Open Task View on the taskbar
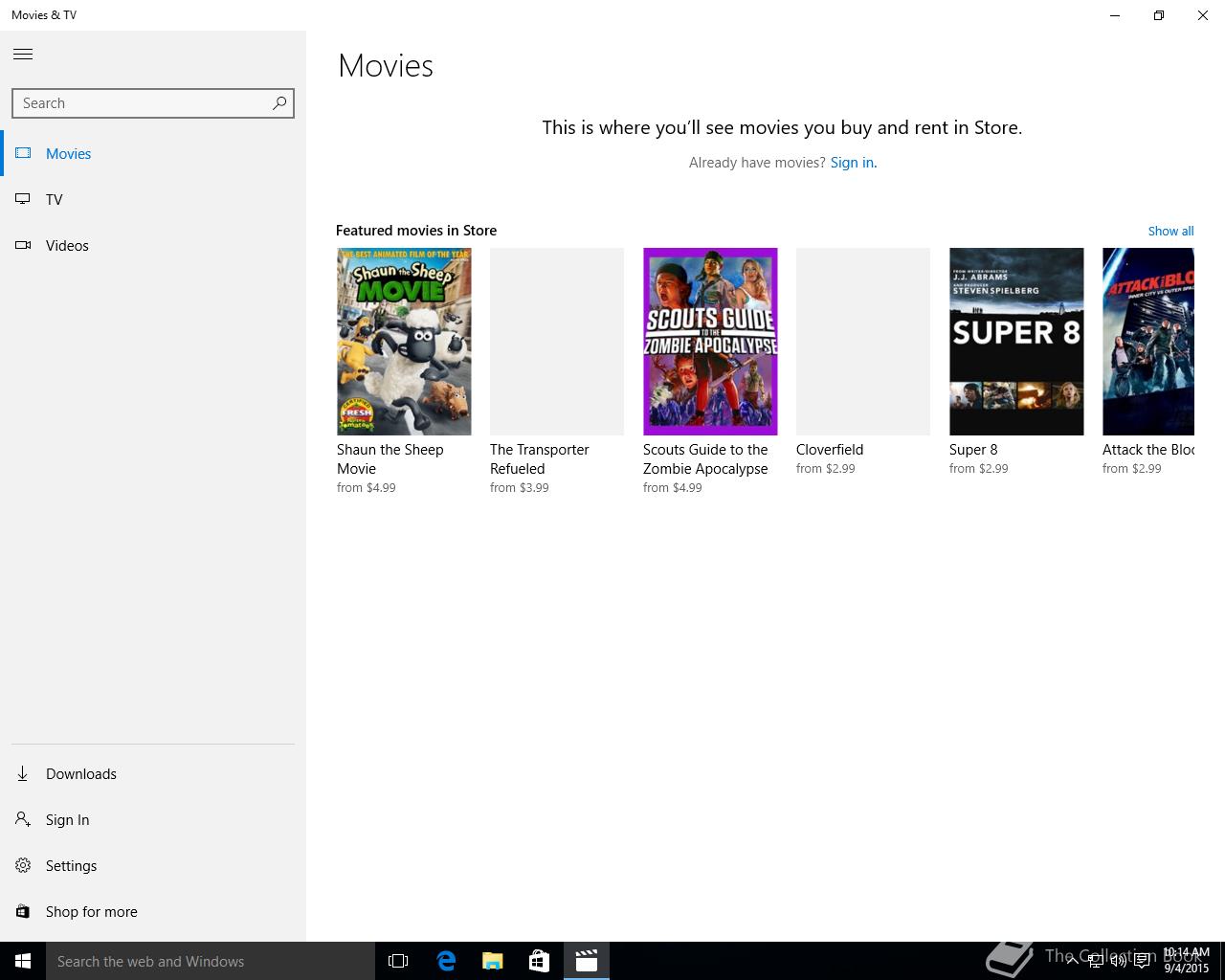 (398, 961)
